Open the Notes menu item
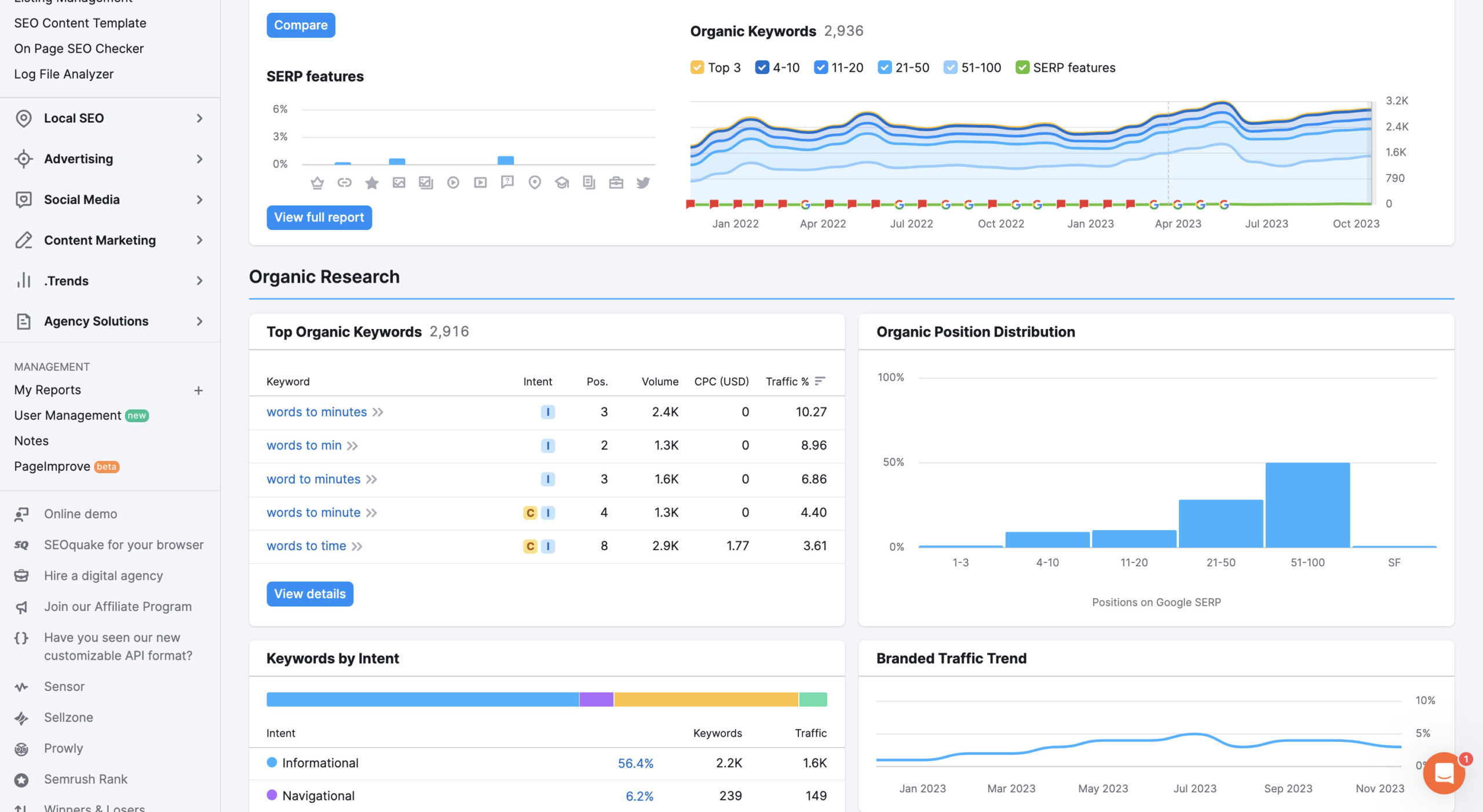Screen dimensions: 1483x812 coord(31,441)
